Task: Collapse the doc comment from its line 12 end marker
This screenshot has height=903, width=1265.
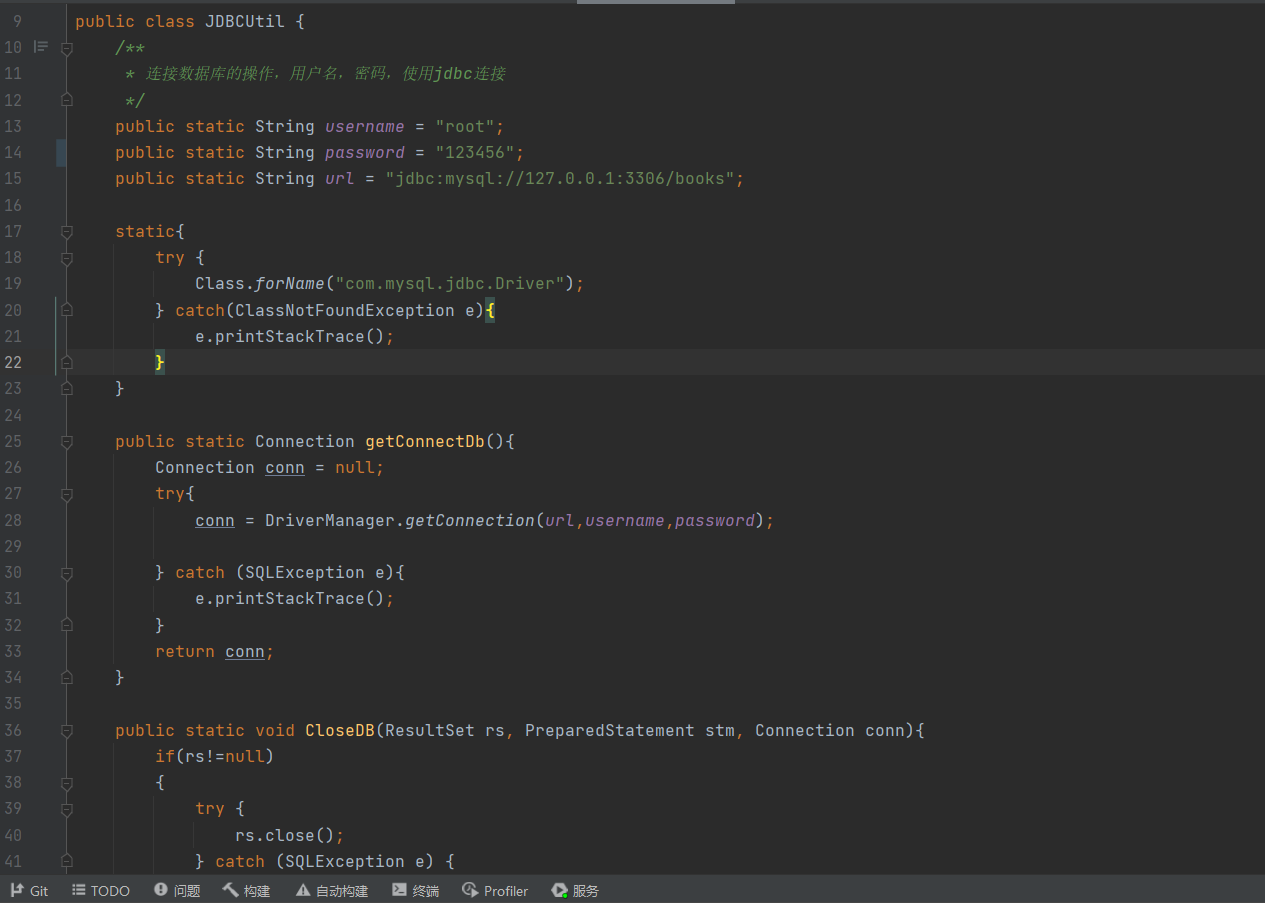Action: coord(67,100)
